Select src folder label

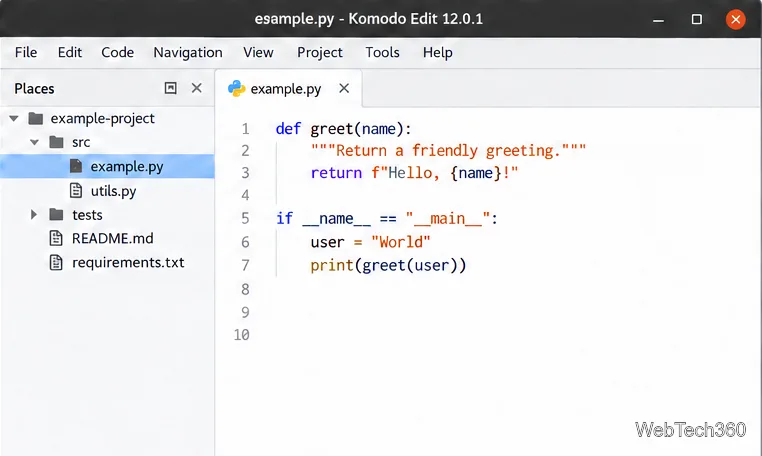point(81,142)
